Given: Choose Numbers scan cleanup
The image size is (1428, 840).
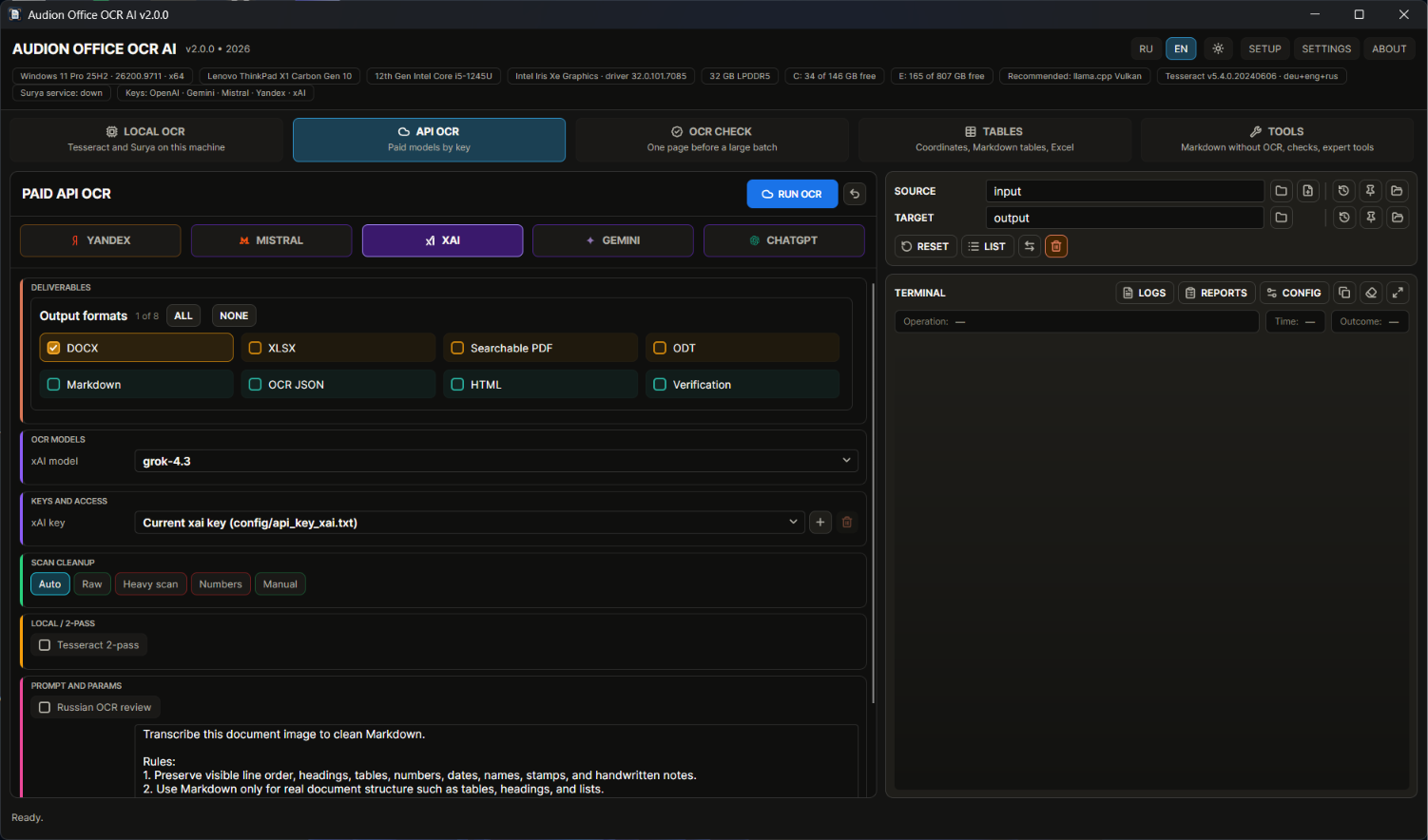Looking at the screenshot, I should [221, 584].
